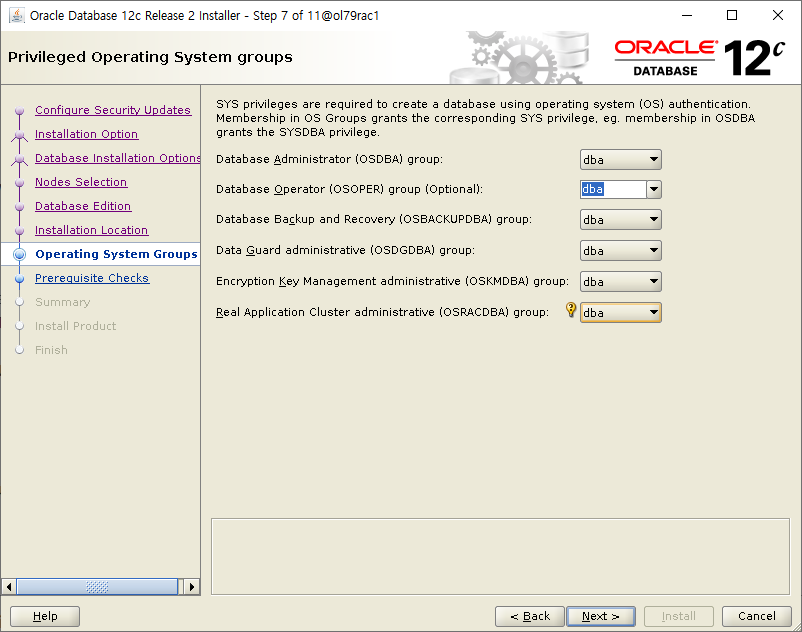The width and height of the screenshot is (802, 632).
Task: Click the OSRACDBA help lightbulb icon
Action: 571,310
